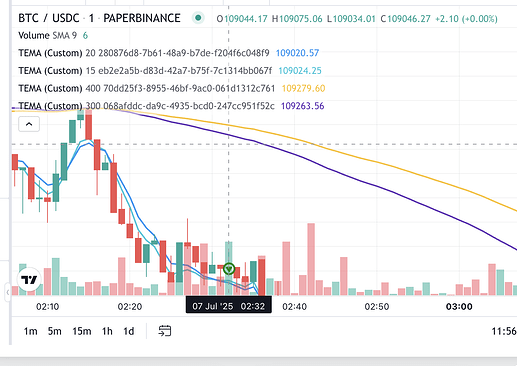Select the TEMA (Custom) 400 indicator legend
Image resolution: width=517 pixels, height=366 pixels.
(x=147, y=88)
